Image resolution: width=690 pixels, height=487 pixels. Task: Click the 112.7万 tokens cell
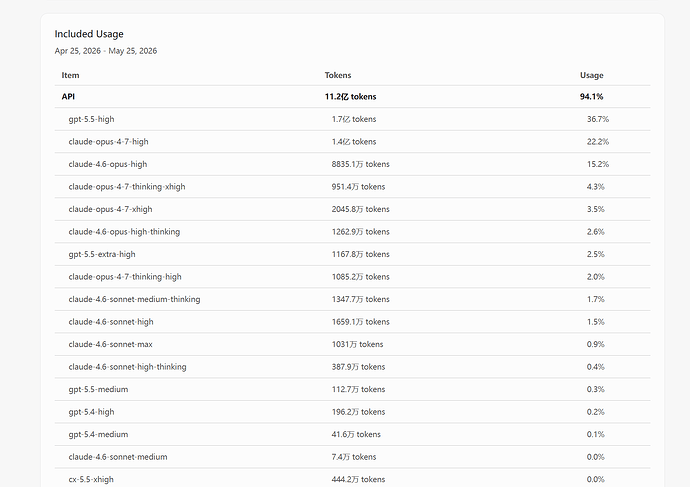(358, 389)
